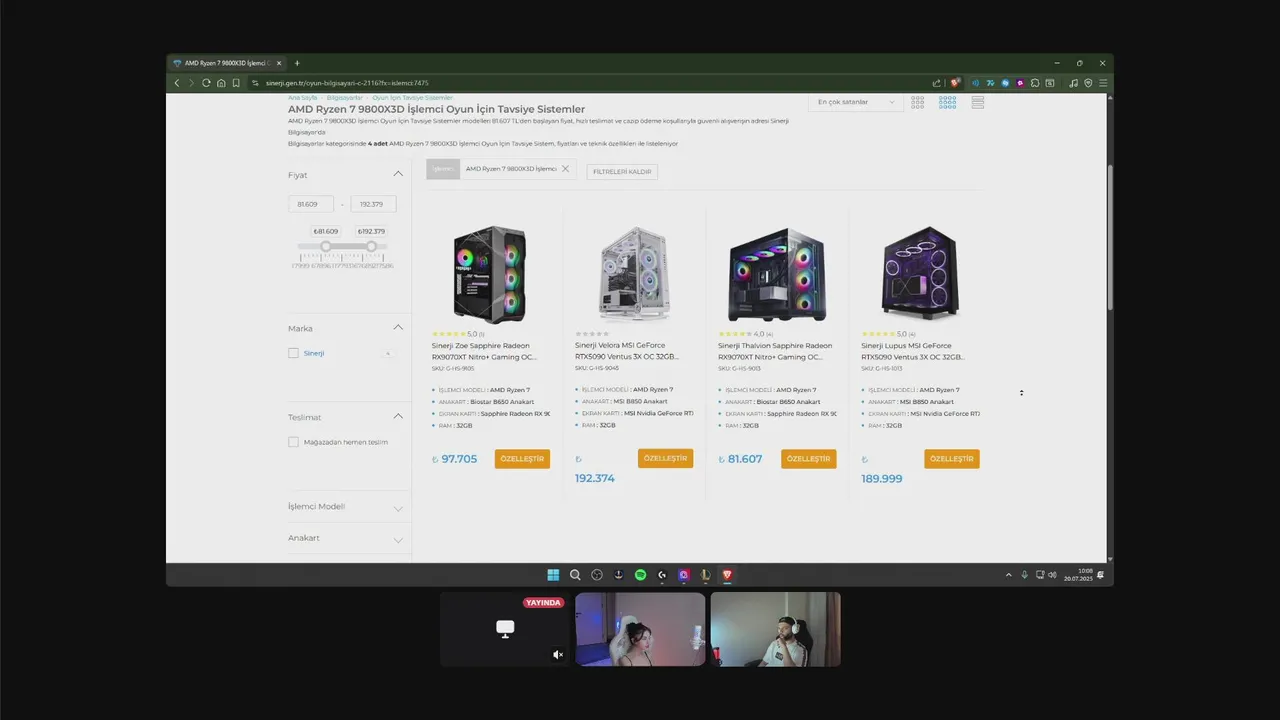Open Sinerji Thalvion case image
The height and width of the screenshot is (720, 1280).
click(x=777, y=273)
